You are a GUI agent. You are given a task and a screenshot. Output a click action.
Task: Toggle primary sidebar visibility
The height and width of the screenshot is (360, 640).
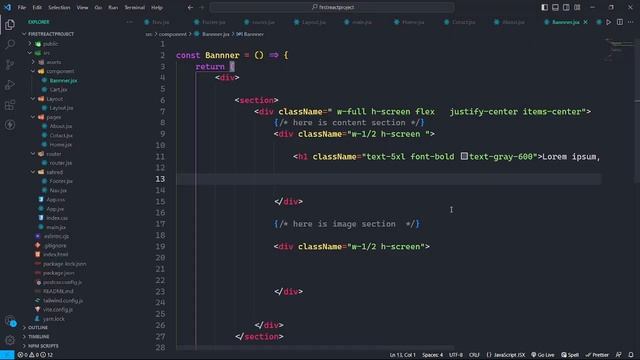[x=544, y=7]
